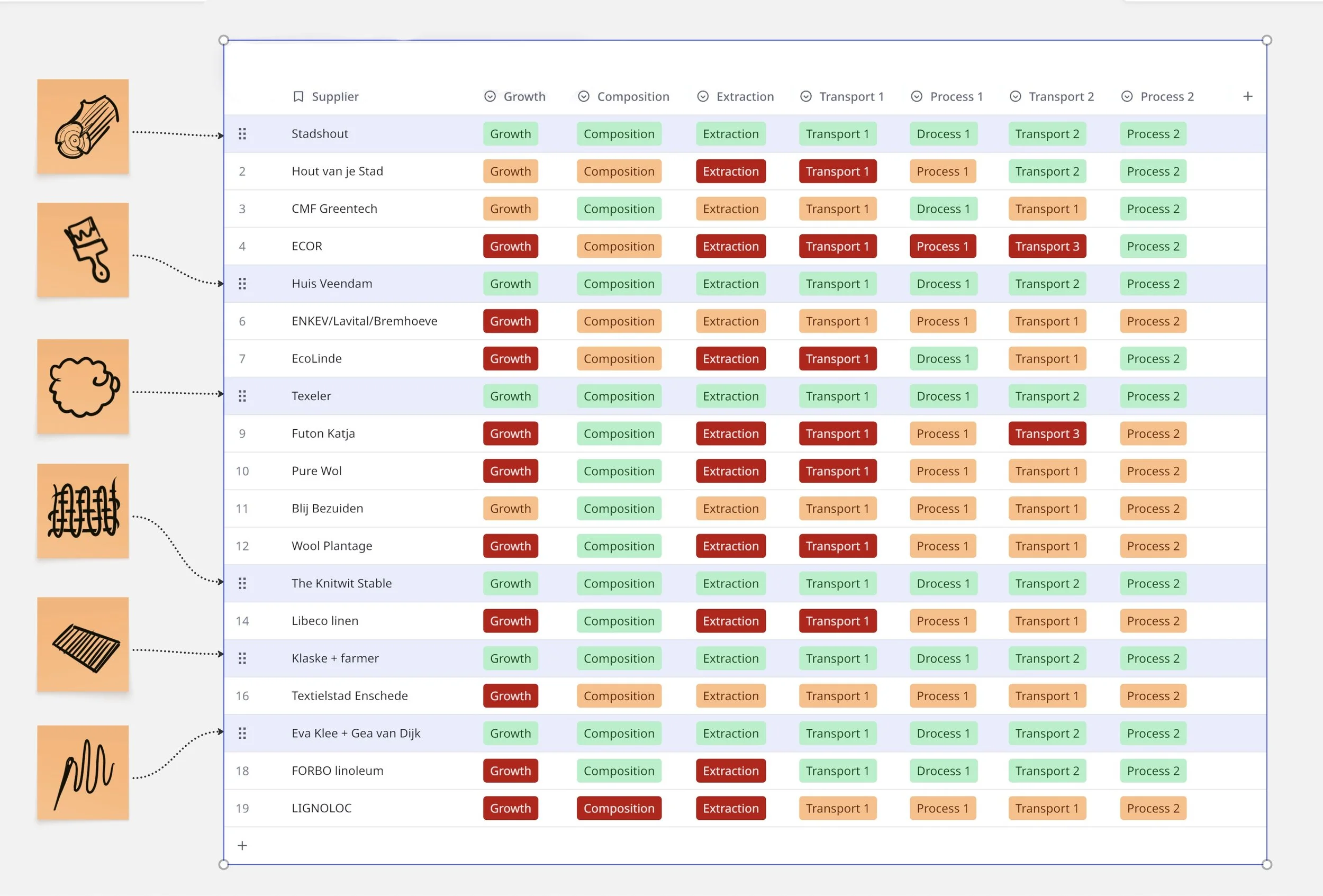
Task: Click red Transport 3 tag in ECOR row
Action: pyautogui.click(x=1046, y=247)
